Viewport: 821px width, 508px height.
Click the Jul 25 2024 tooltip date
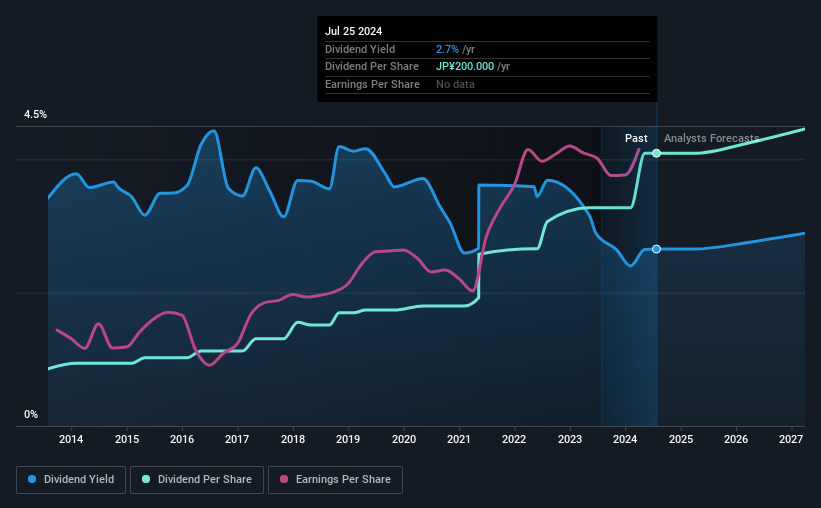click(x=353, y=31)
